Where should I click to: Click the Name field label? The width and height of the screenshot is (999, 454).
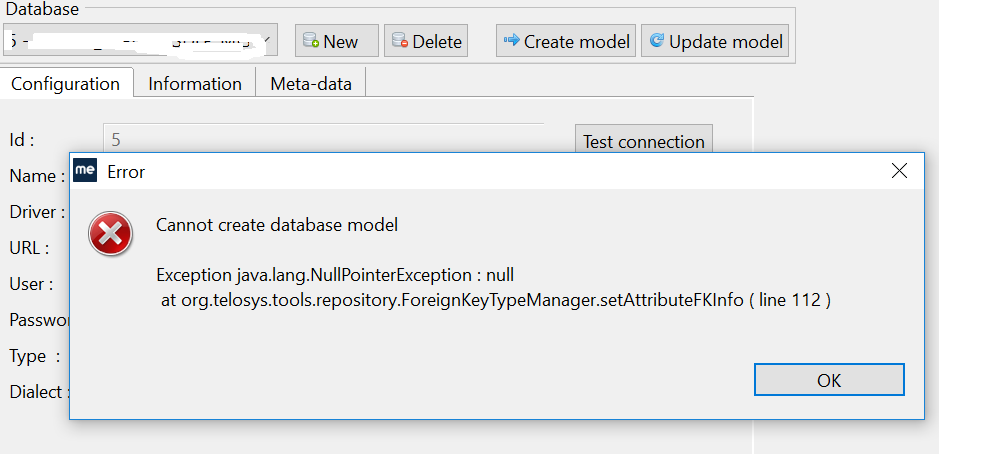[x=32, y=176]
